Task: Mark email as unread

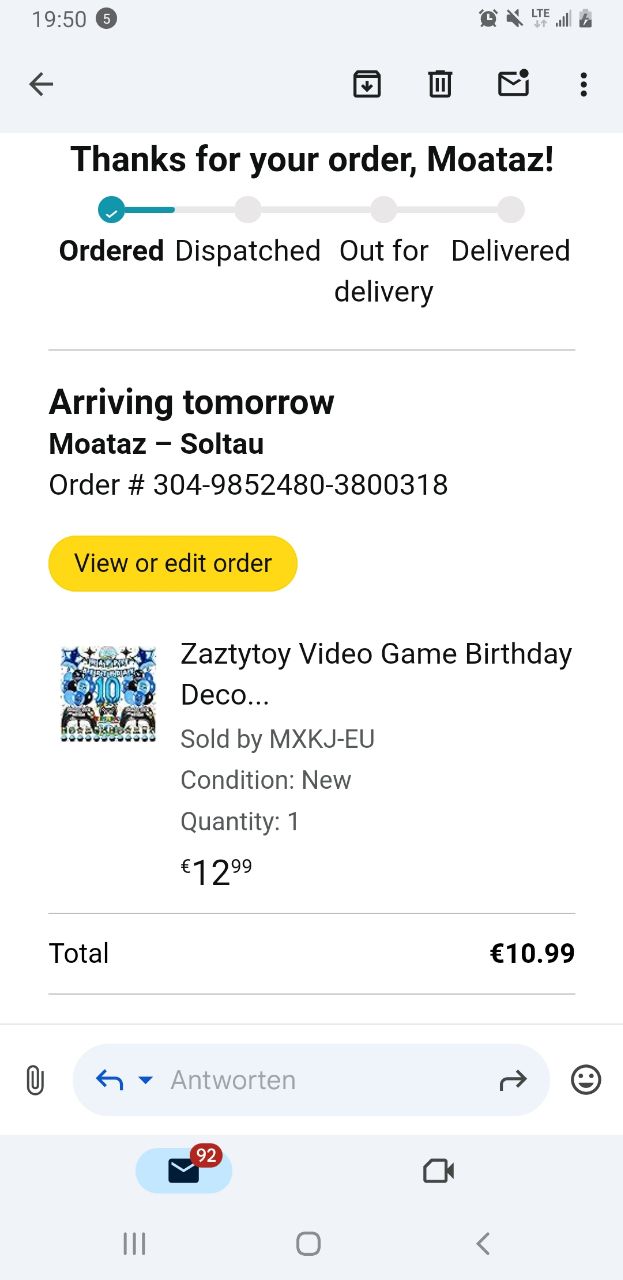Action: click(x=513, y=84)
